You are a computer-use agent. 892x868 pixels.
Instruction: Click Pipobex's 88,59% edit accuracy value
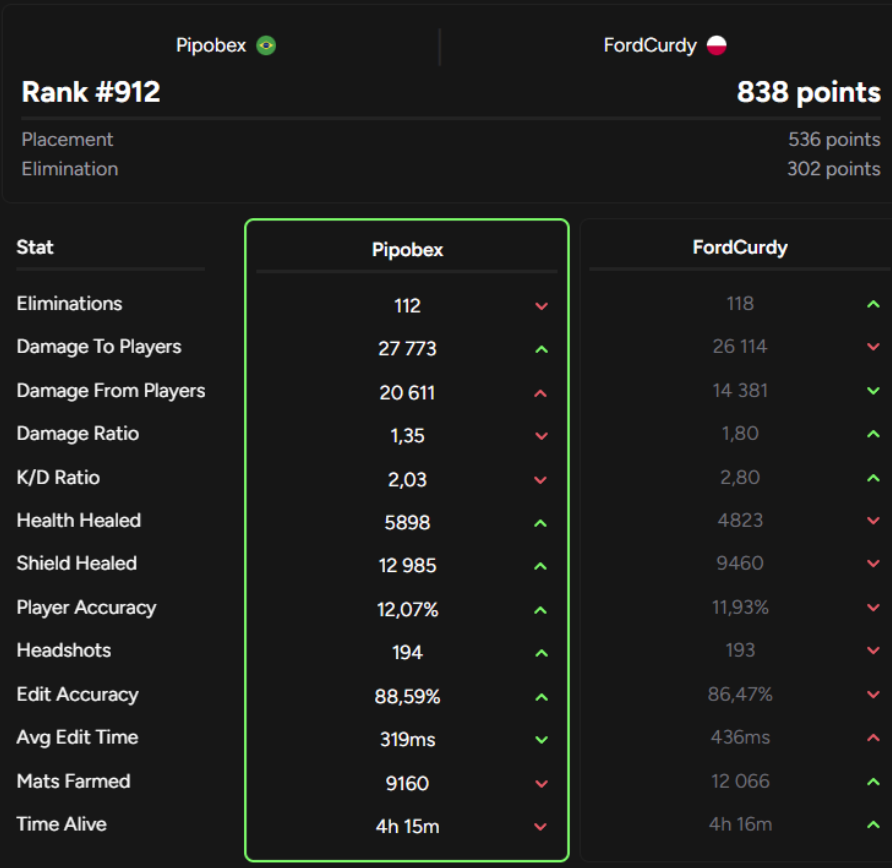click(x=407, y=697)
